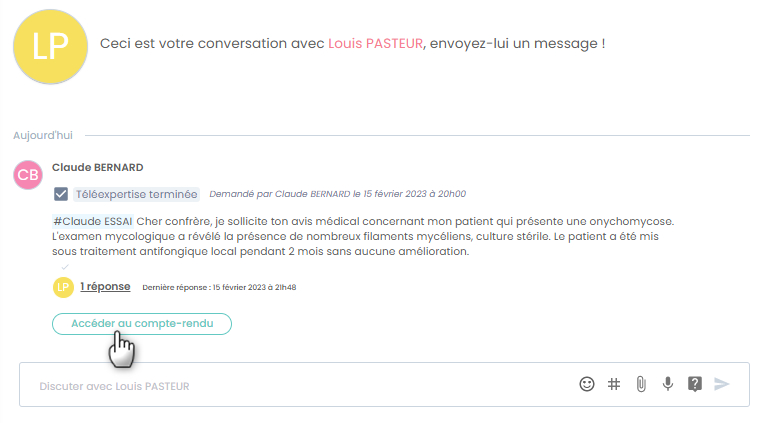765x423 pixels.
Task: Click the 'Accéder au compte-rendu' button
Action: coord(142,323)
